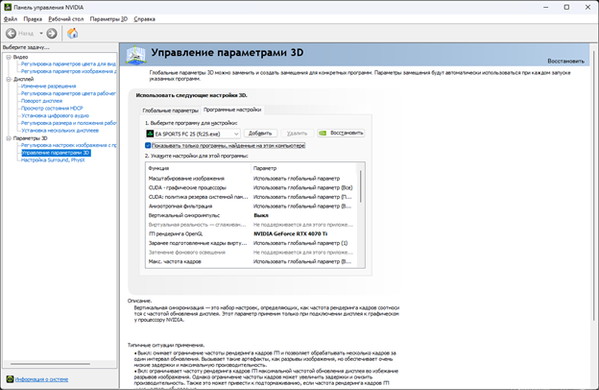The image size is (599, 390).
Task: Select the Макс. частота кадров row
Action: point(251,262)
